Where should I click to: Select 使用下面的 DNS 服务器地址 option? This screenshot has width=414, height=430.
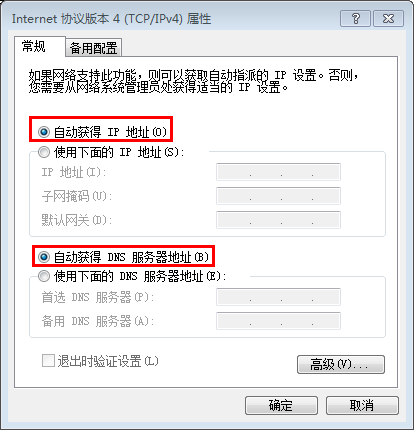click(x=44, y=276)
